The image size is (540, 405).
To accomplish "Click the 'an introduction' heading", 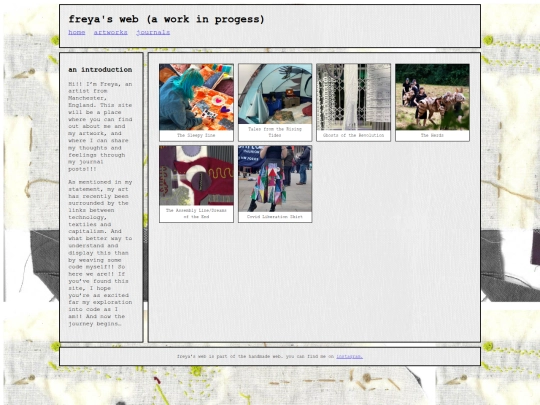I will (x=100, y=70).
